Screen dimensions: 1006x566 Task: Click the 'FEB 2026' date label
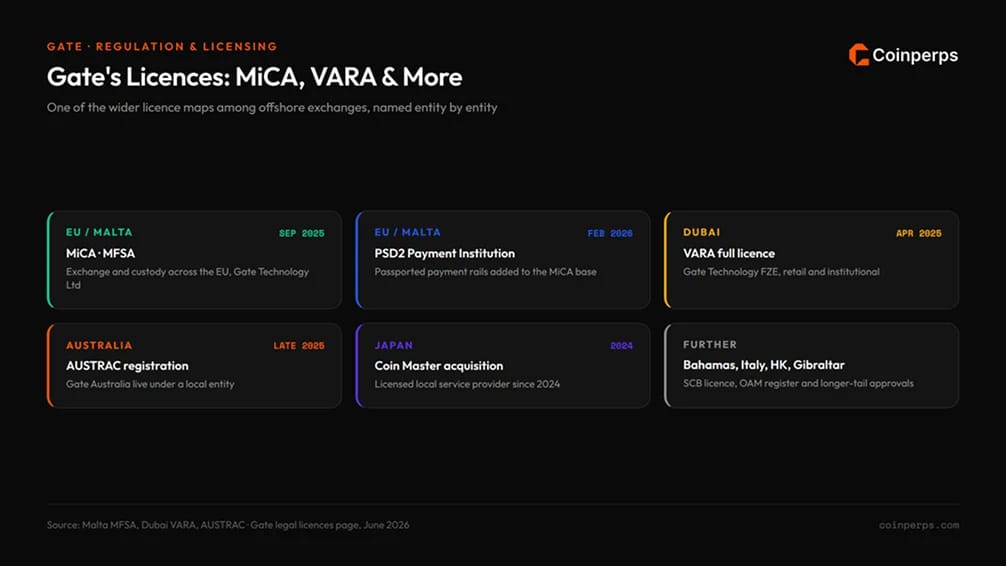point(610,233)
